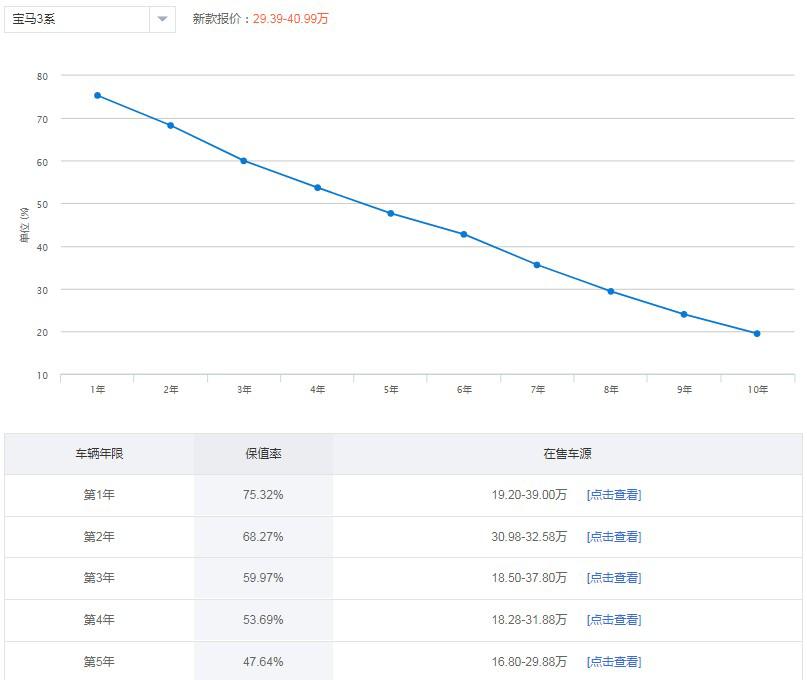
Task: Click the 18.50-37.80万 price range
Action: click(529, 578)
